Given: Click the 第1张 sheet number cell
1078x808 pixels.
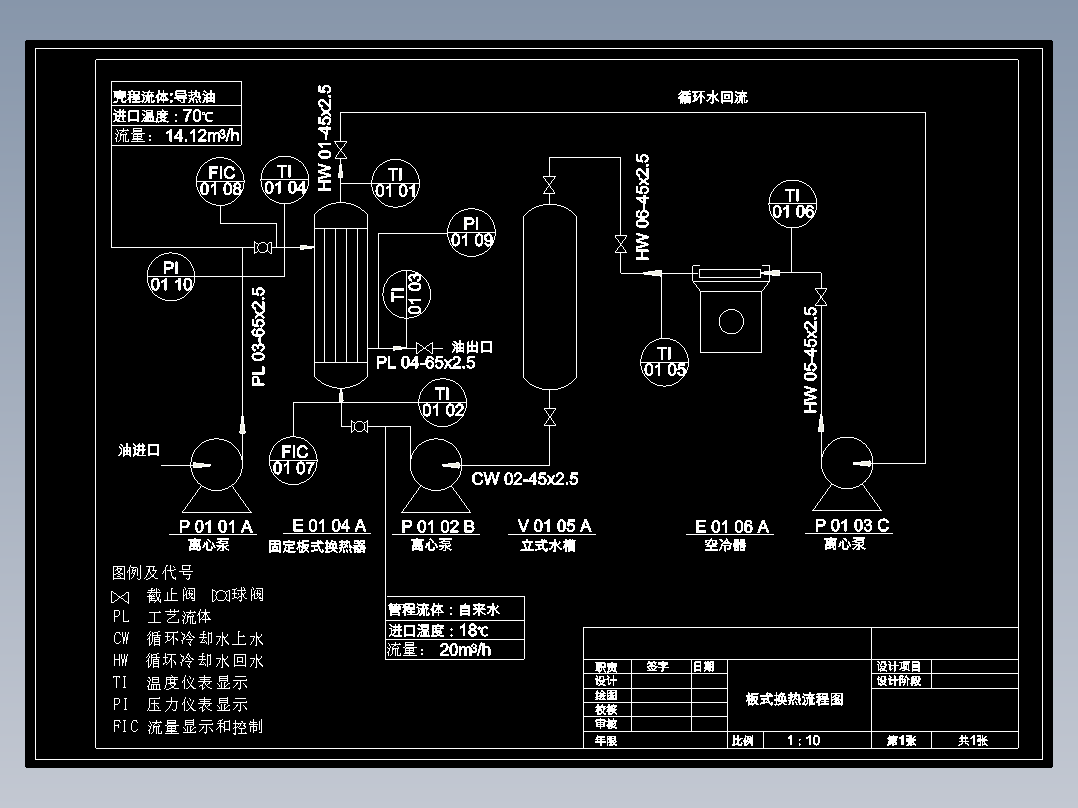Looking at the screenshot, I should (901, 741).
